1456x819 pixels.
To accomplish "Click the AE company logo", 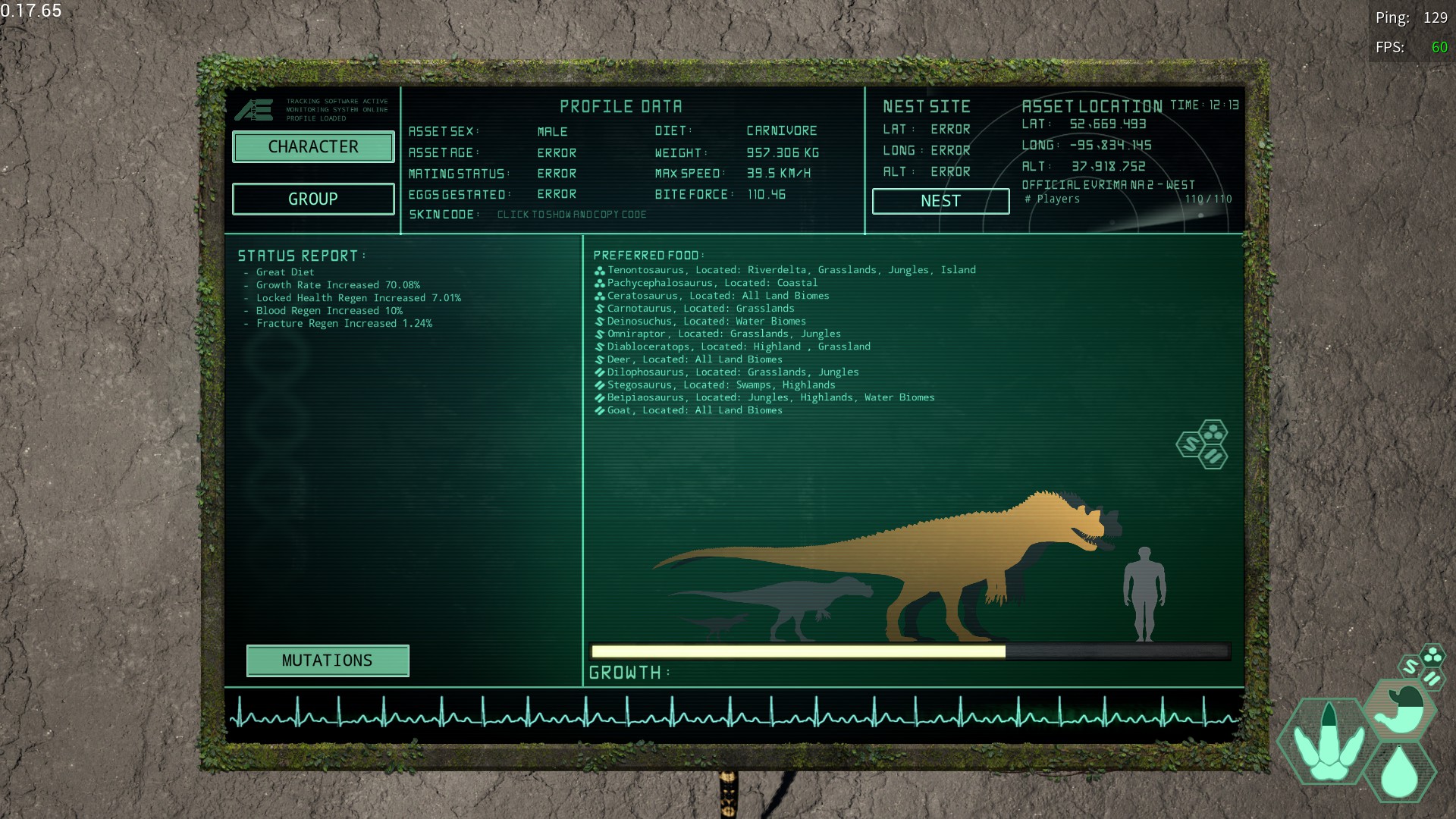I will 253,110.
